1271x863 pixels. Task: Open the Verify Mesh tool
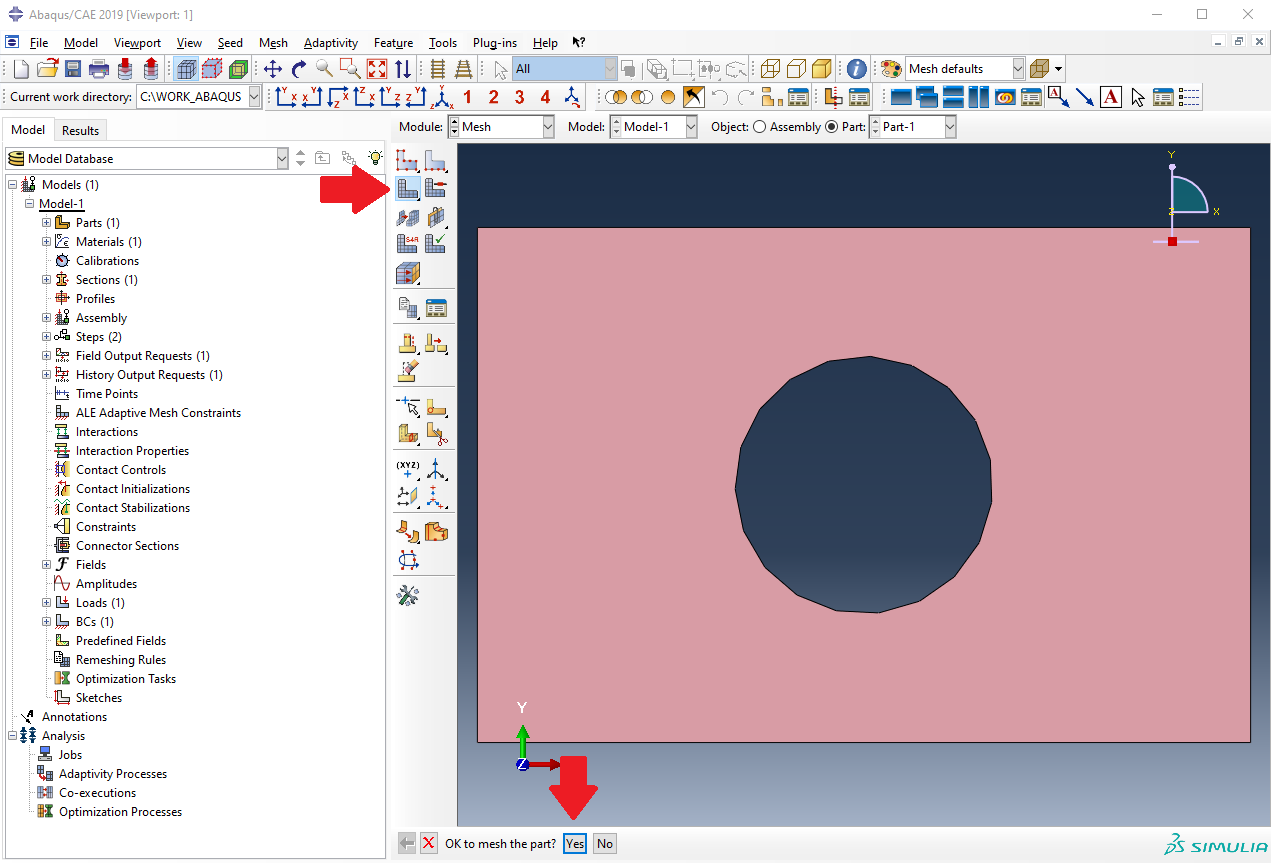435,243
